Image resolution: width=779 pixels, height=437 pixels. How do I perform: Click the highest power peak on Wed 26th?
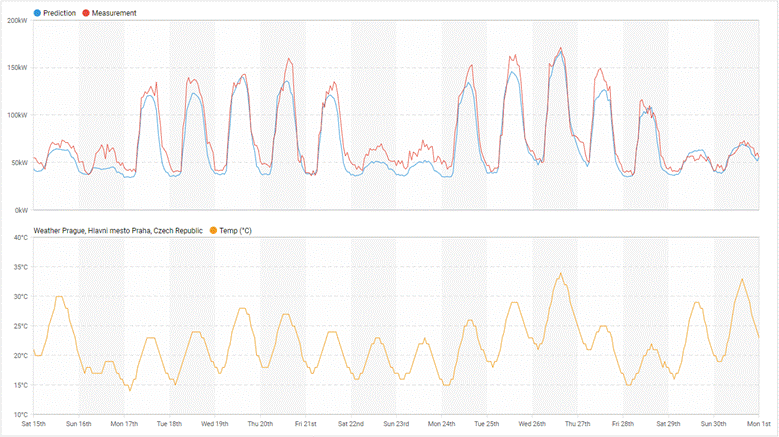(561, 48)
